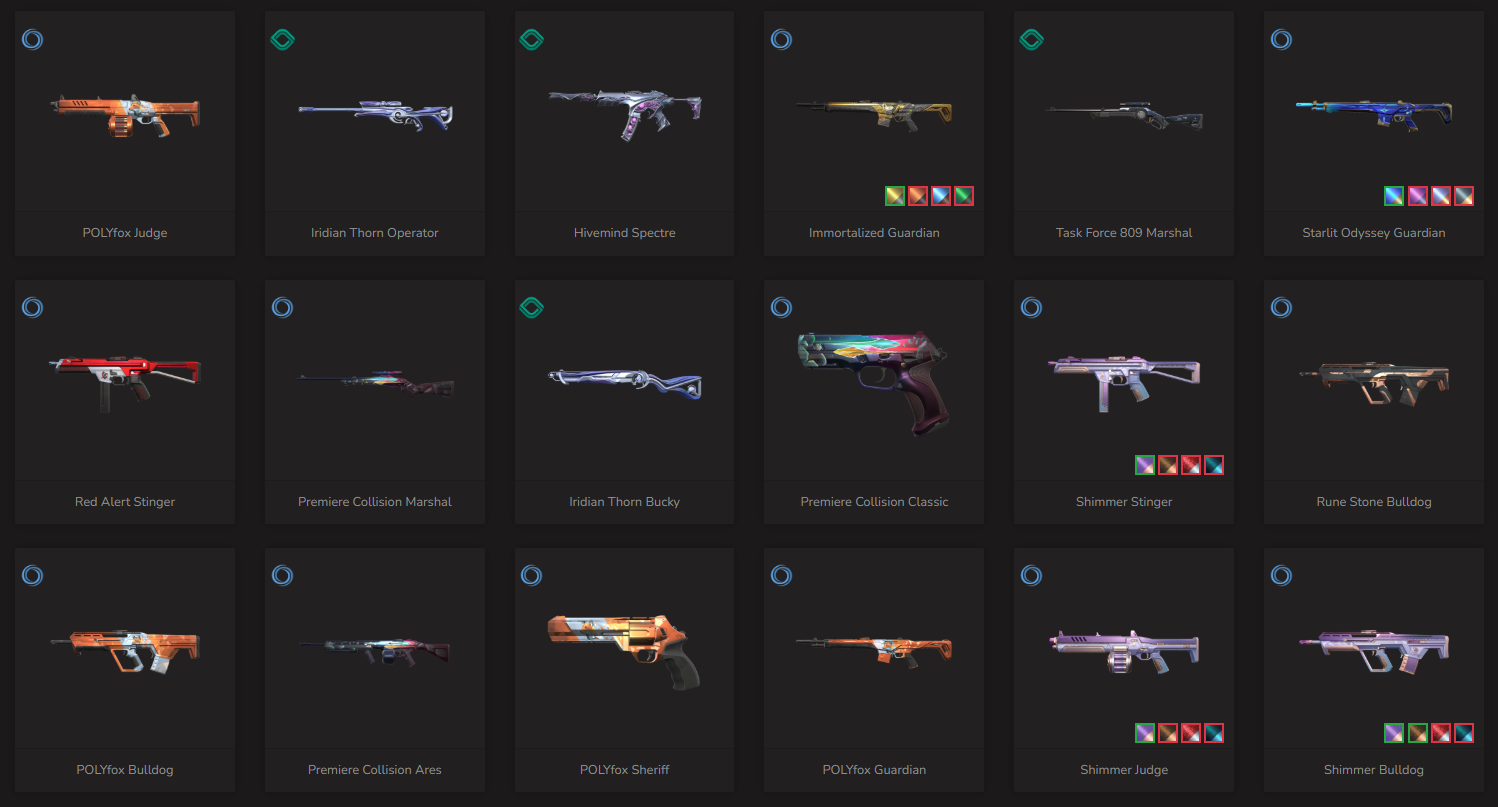Image resolution: width=1498 pixels, height=807 pixels.
Task: Click the Premiere Collision Ares name label
Action: click(x=374, y=770)
